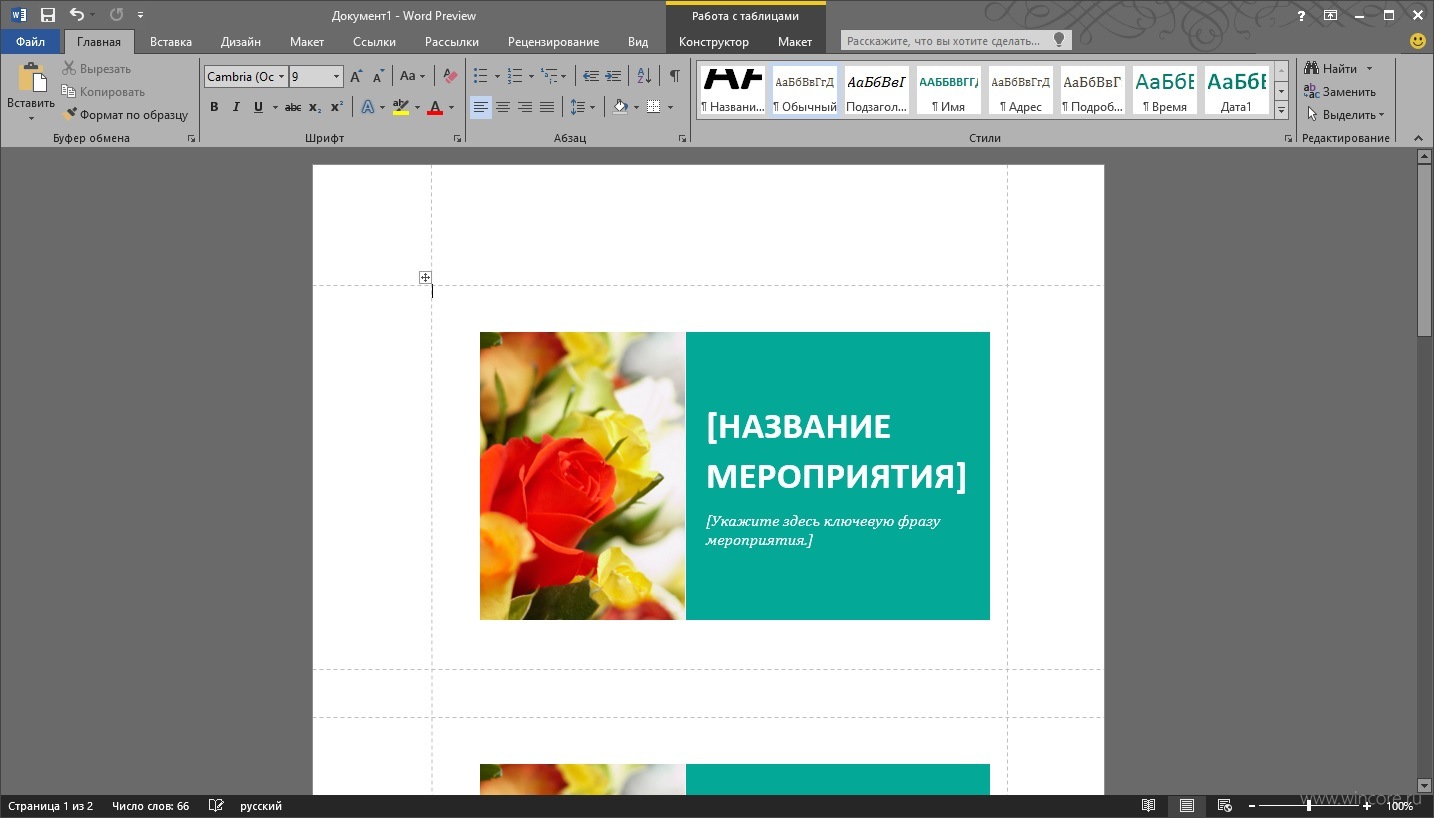Decrease font size with the shrink-font icon
The width and height of the screenshot is (1434, 818).
click(378, 76)
